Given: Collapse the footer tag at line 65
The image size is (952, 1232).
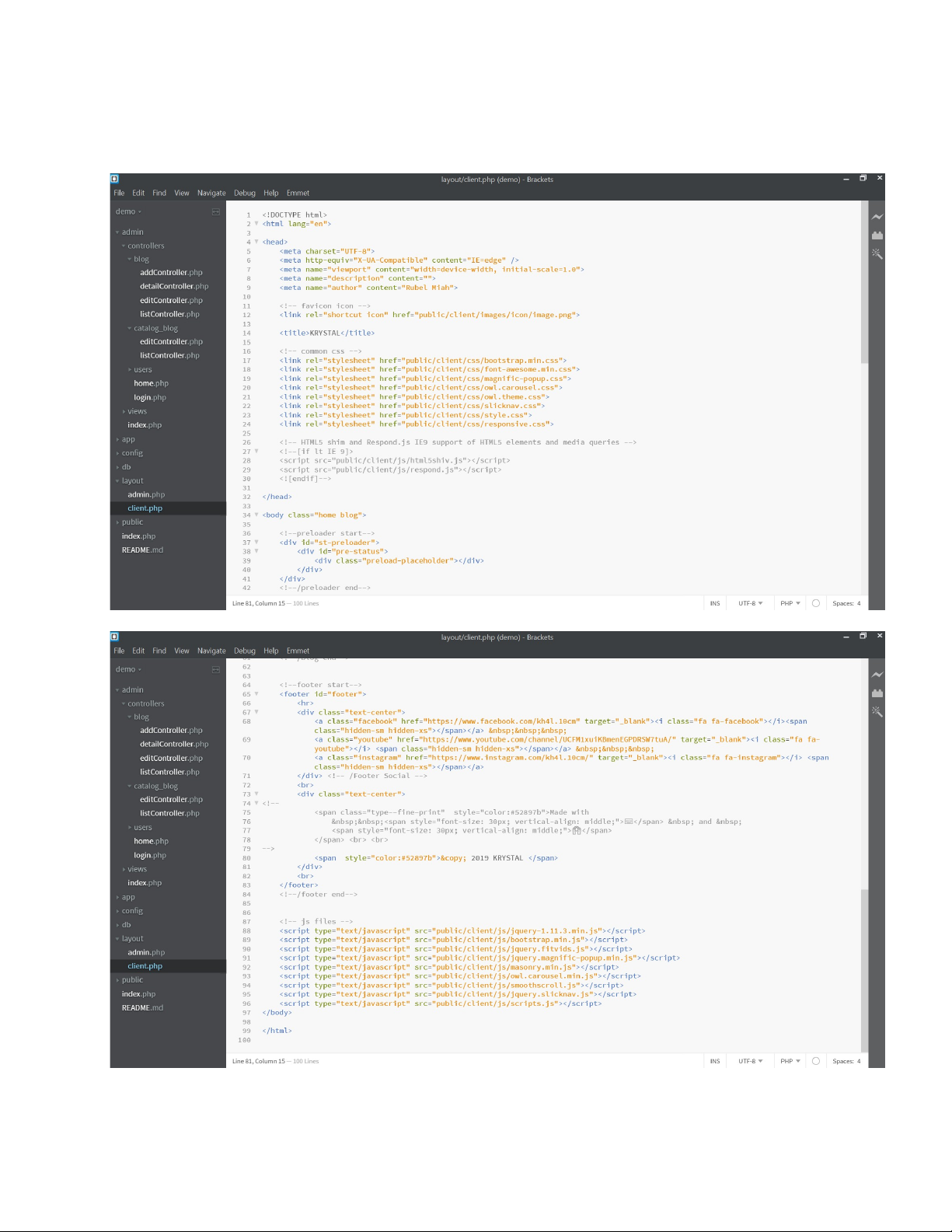Looking at the screenshot, I should 256,694.
